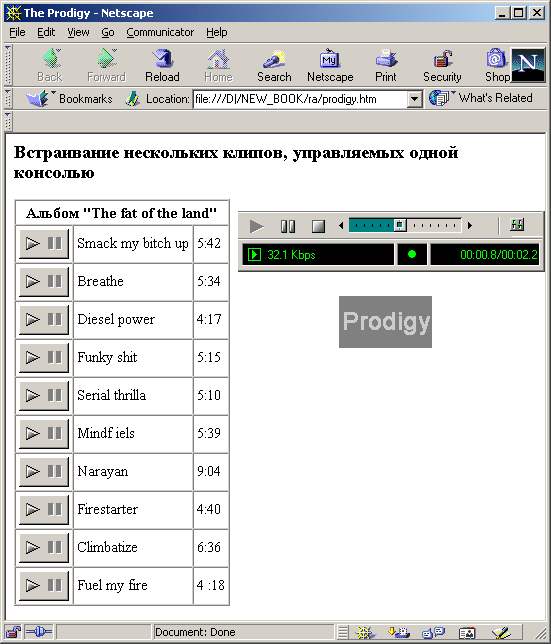Open the Communicator menu
This screenshot has height=644, width=551.
click(160, 32)
